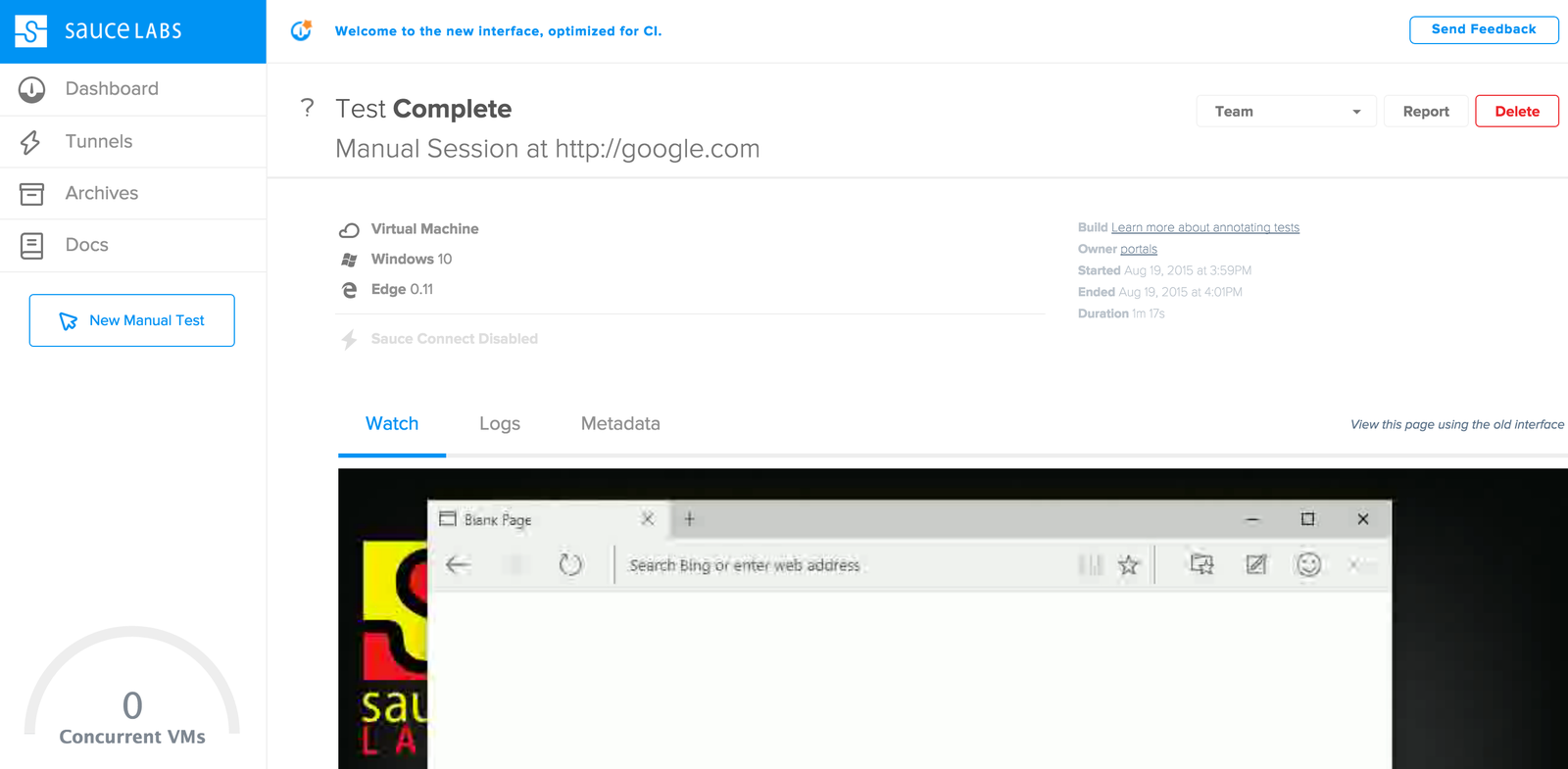Start a New Manual Test
This screenshot has width=1568, height=769.
(132, 320)
